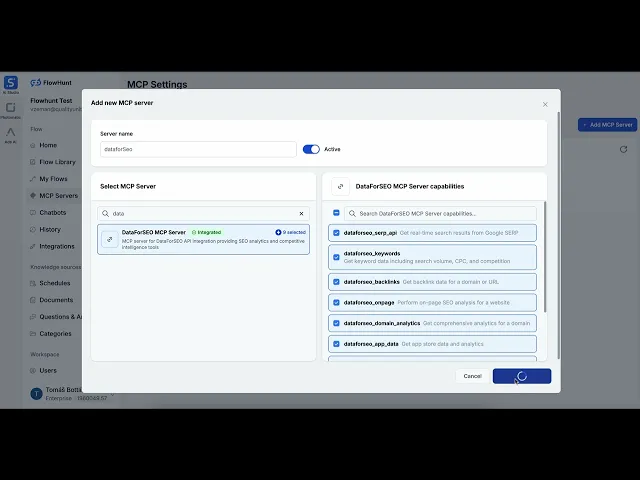Open Flow Library in sidebar

tap(58, 162)
